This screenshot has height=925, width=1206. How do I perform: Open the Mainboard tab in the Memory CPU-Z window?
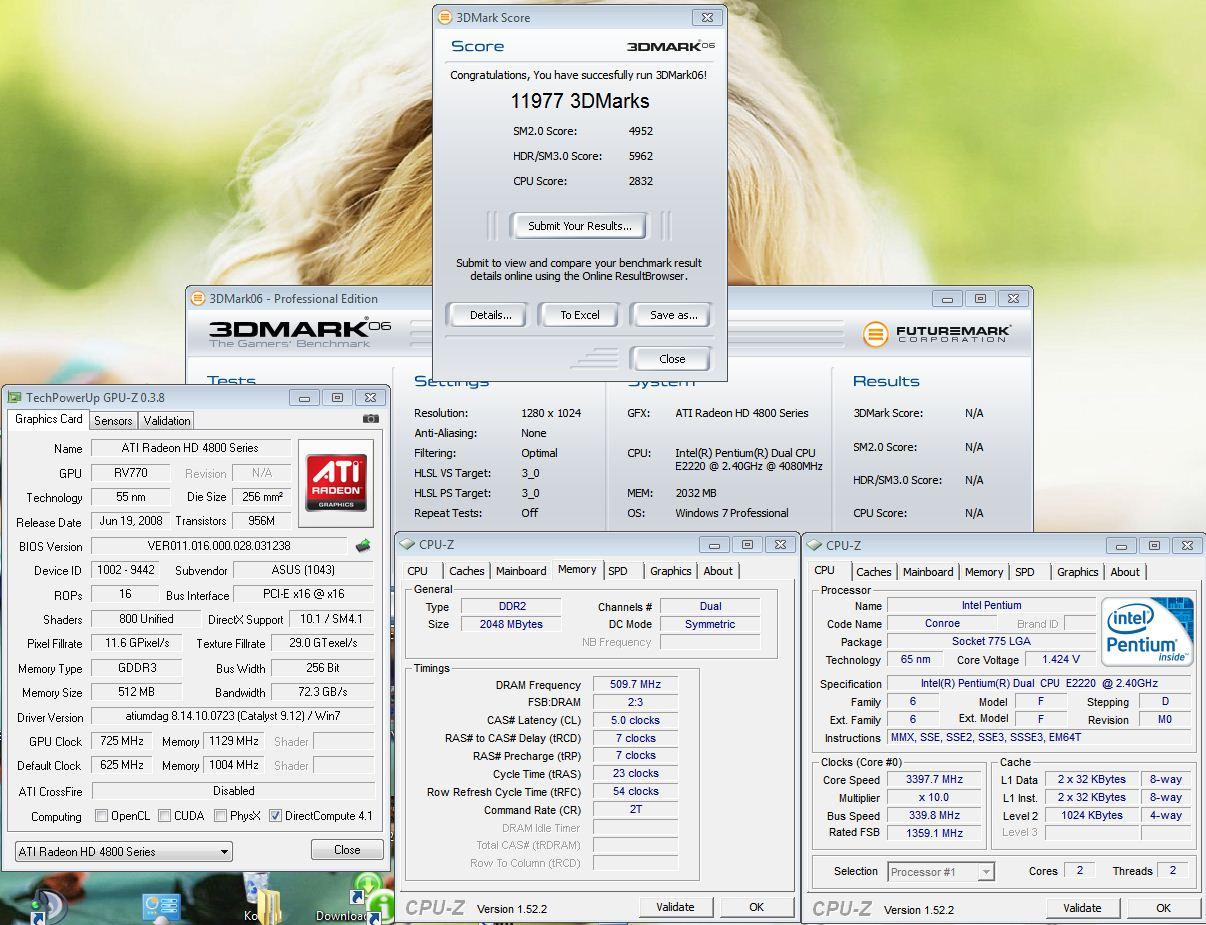[x=521, y=571]
